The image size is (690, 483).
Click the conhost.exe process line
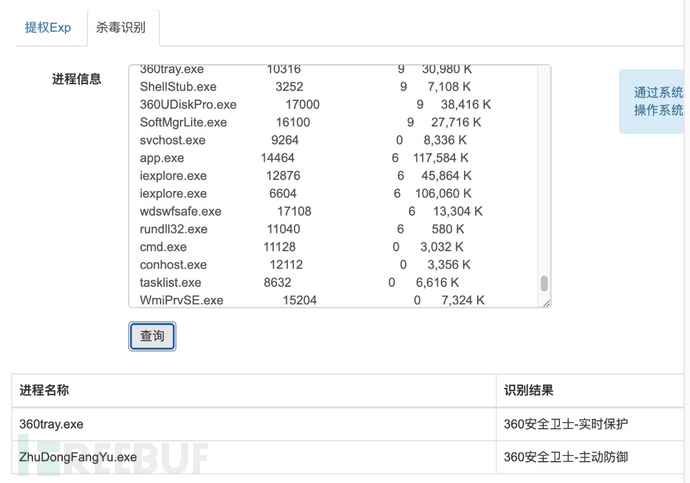click(x=305, y=265)
